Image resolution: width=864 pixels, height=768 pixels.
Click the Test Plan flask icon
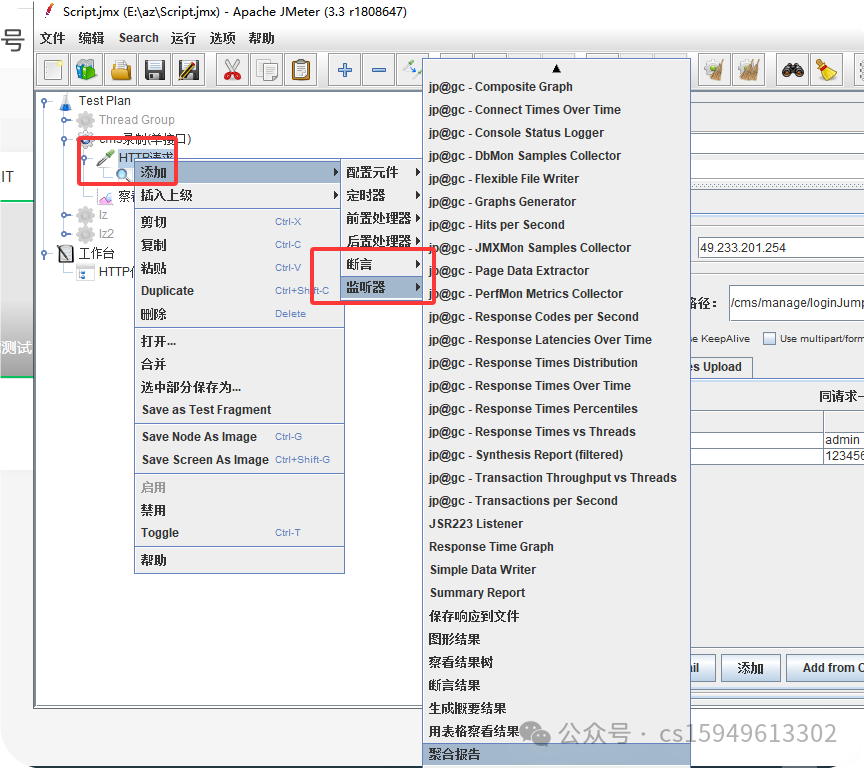tap(66, 101)
